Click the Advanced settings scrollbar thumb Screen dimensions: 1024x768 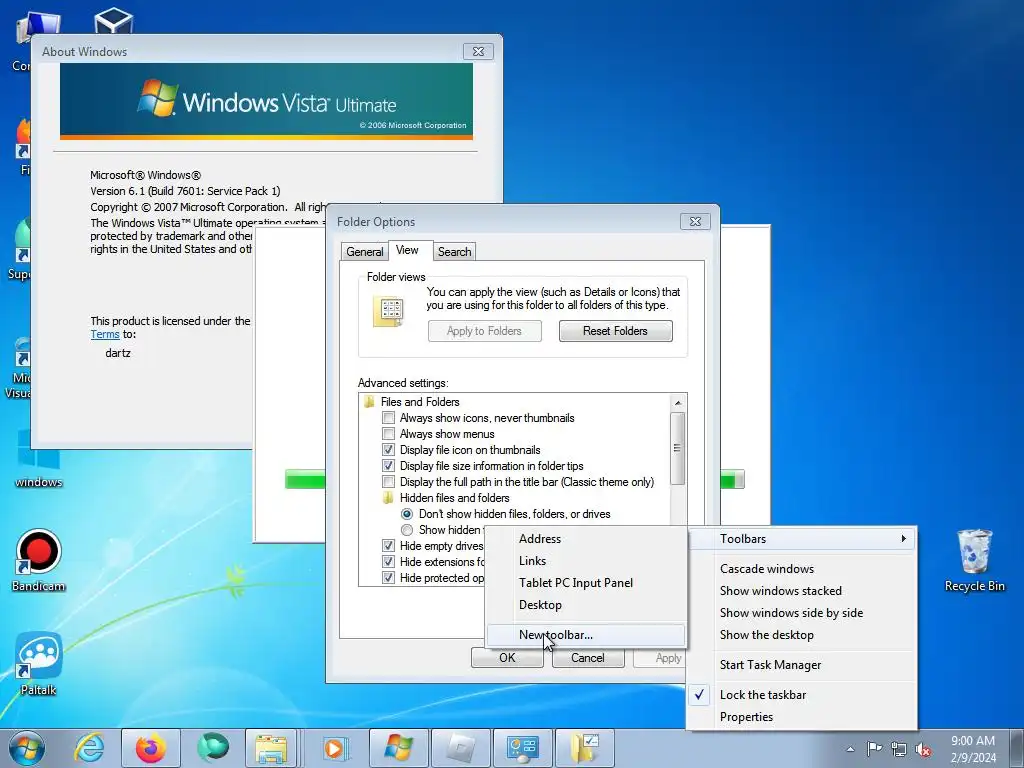click(678, 448)
